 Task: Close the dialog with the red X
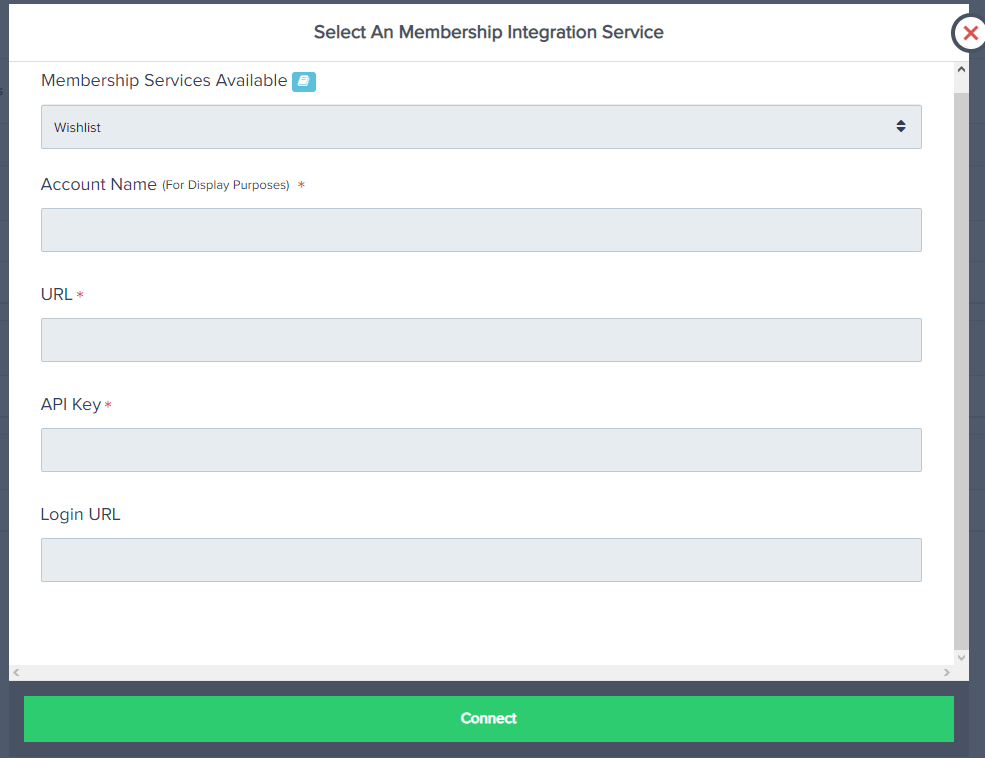pos(969,33)
